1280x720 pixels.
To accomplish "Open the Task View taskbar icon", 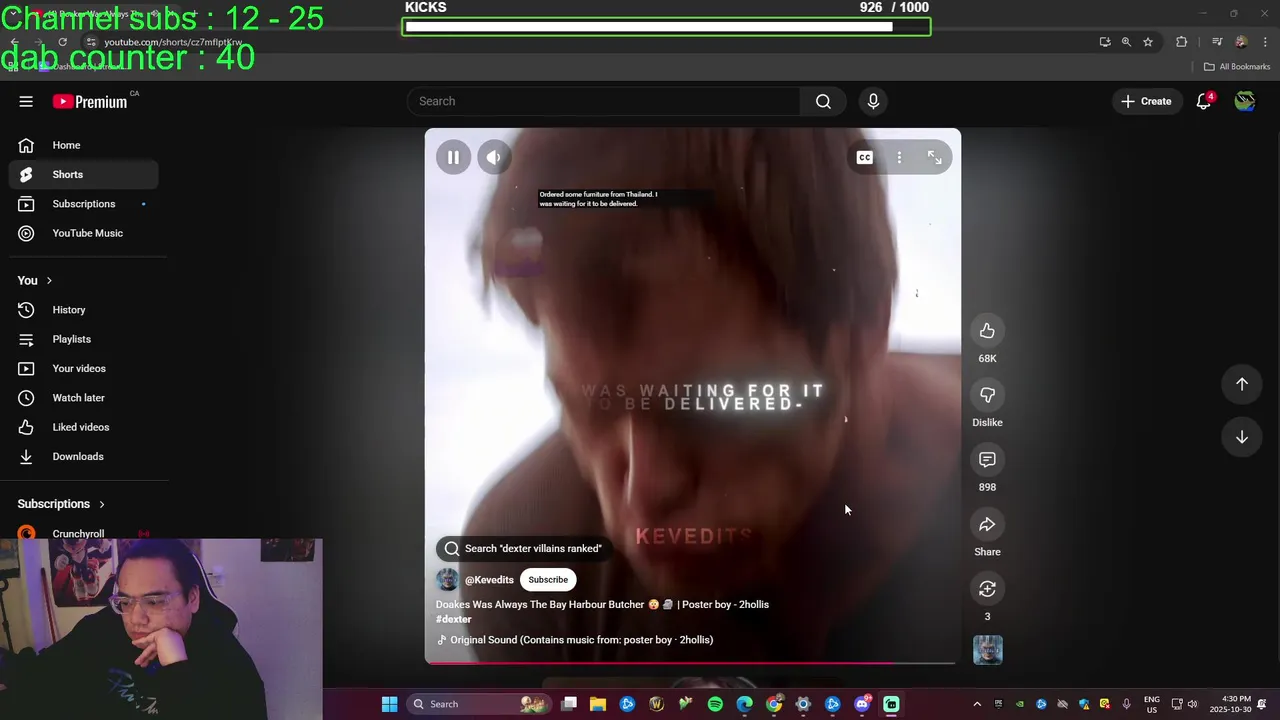I will (x=568, y=704).
